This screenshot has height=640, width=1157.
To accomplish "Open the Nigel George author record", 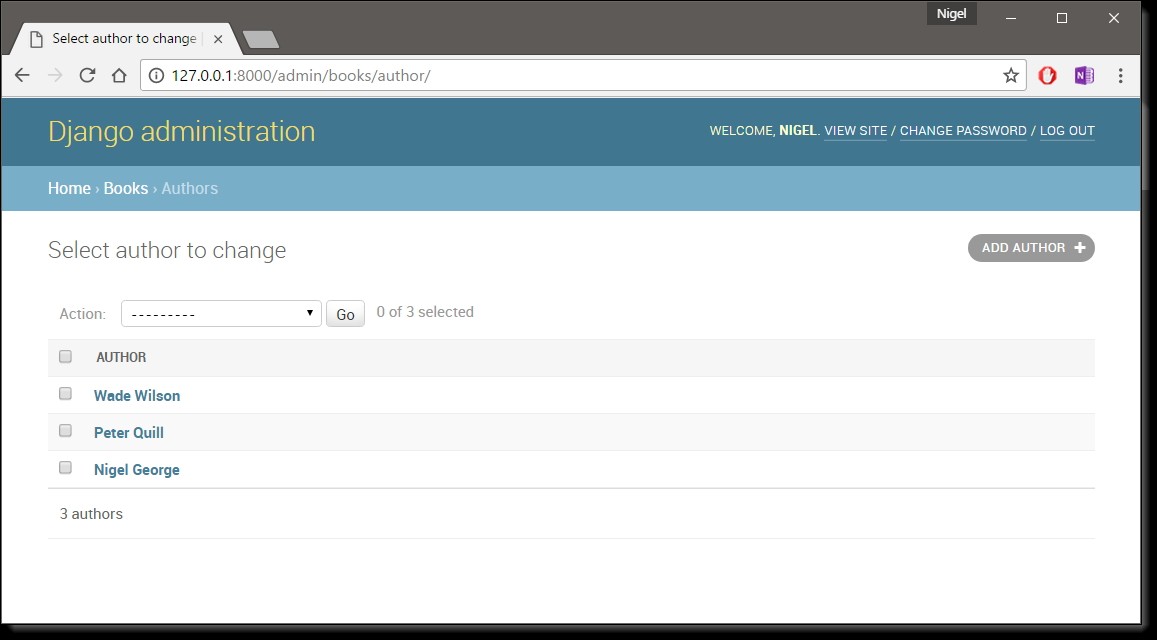I will (137, 469).
